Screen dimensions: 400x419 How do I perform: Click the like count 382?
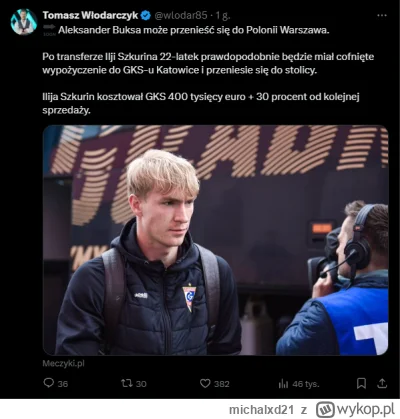[222, 384]
